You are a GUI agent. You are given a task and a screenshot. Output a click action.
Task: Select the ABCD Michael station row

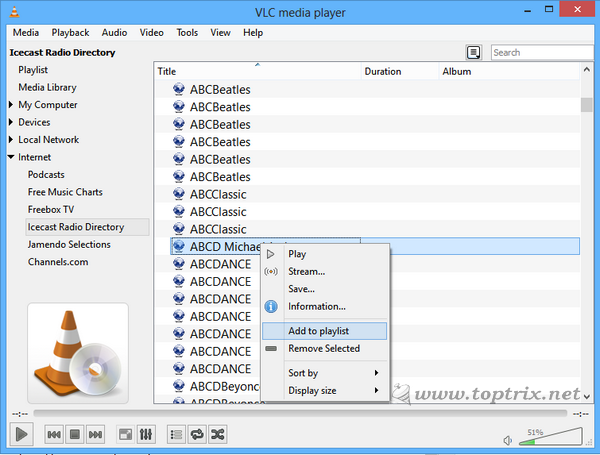[x=375, y=246]
